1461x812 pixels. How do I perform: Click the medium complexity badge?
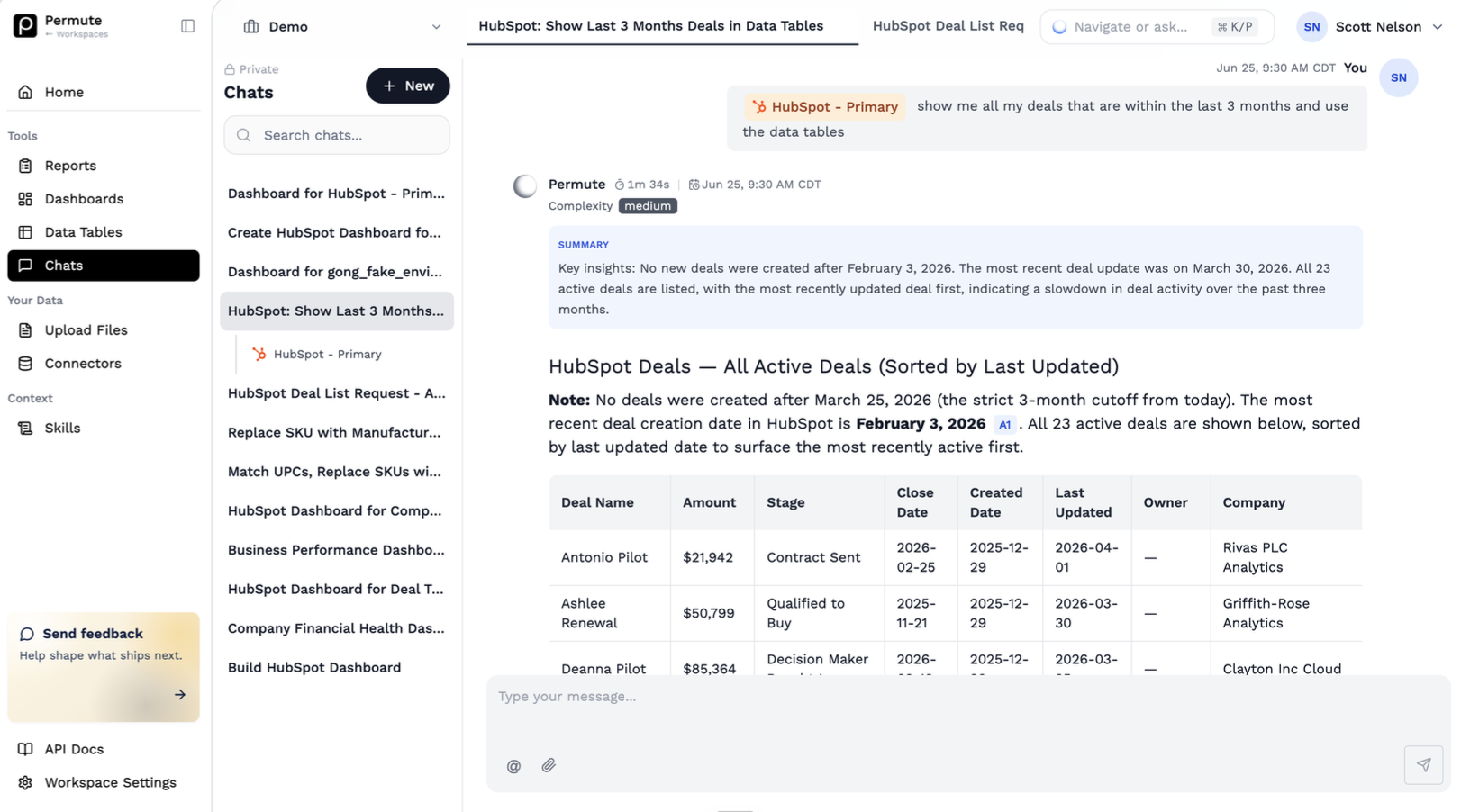pos(648,206)
